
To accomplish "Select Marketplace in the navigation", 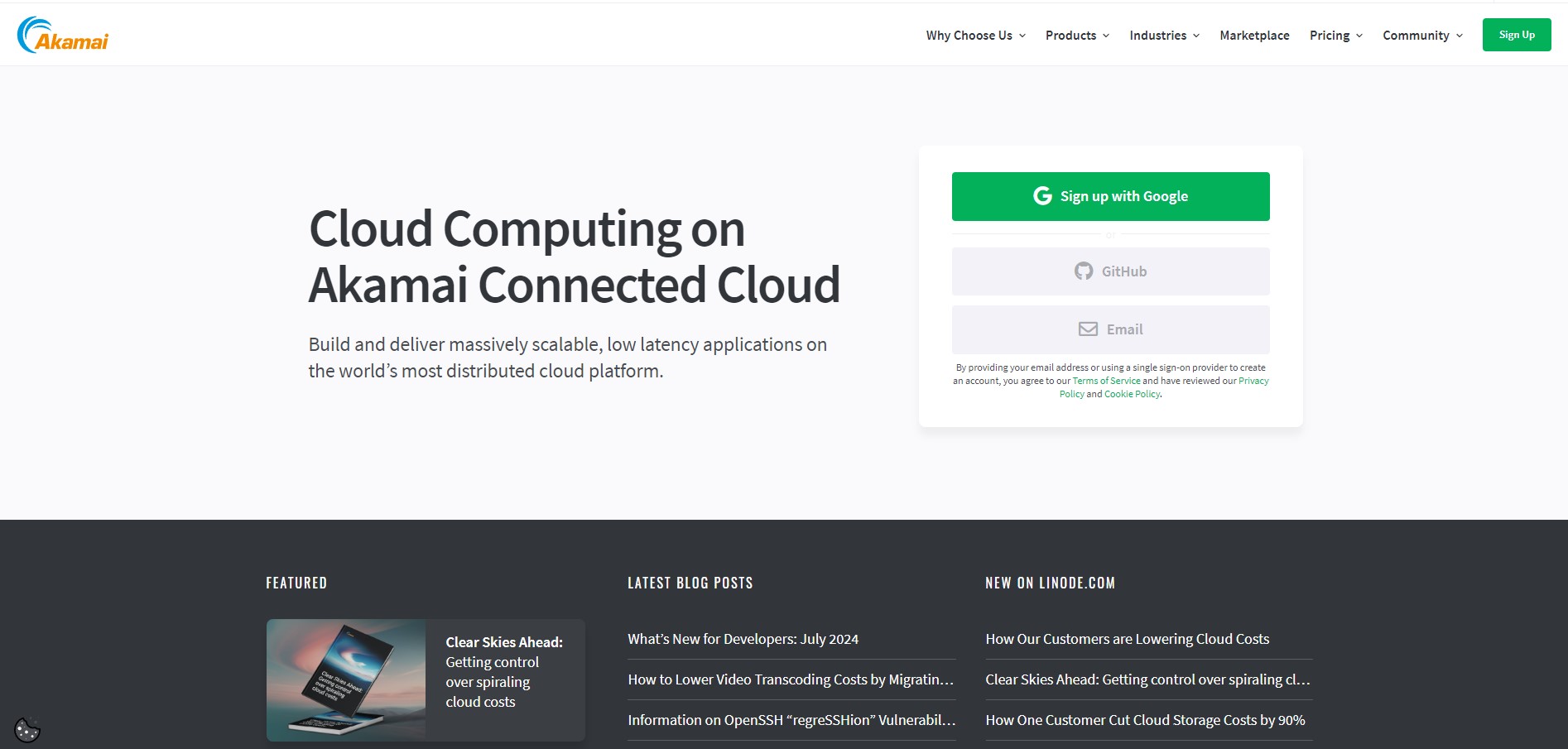I will (1254, 35).
